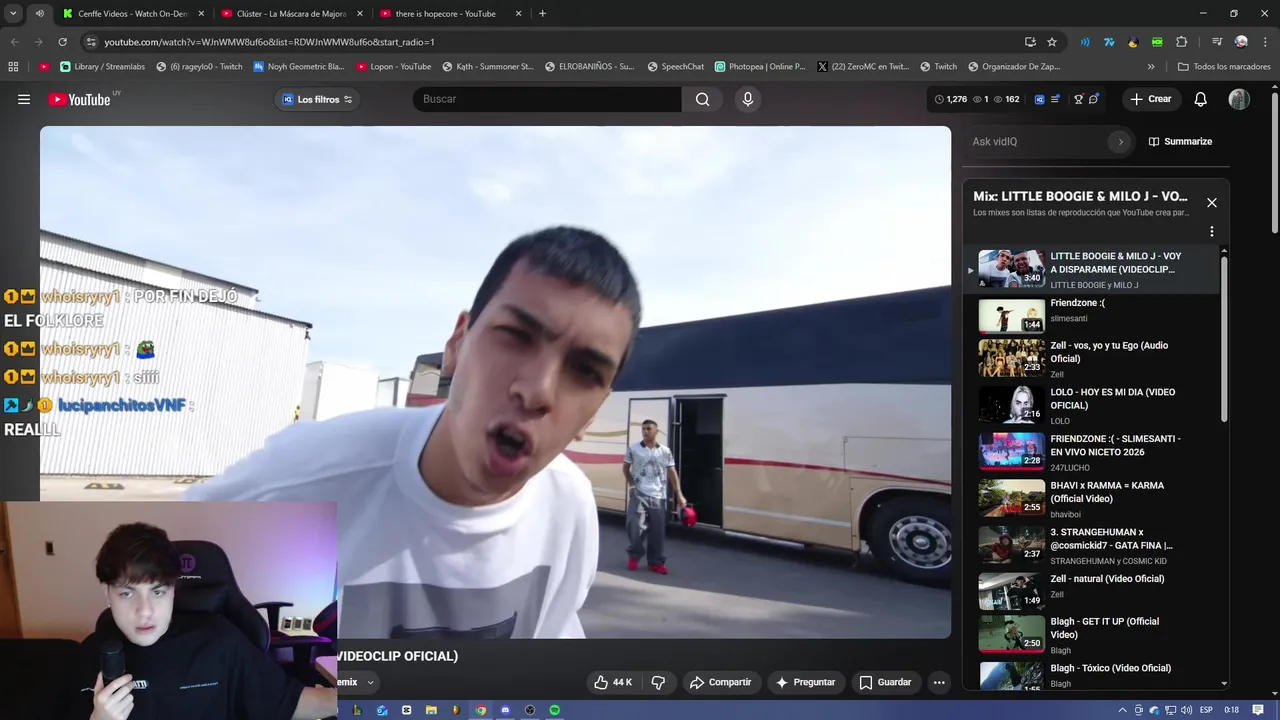1280x720 pixels.
Task: Open the vidIQ chat bubble icon
Action: coord(1094,99)
